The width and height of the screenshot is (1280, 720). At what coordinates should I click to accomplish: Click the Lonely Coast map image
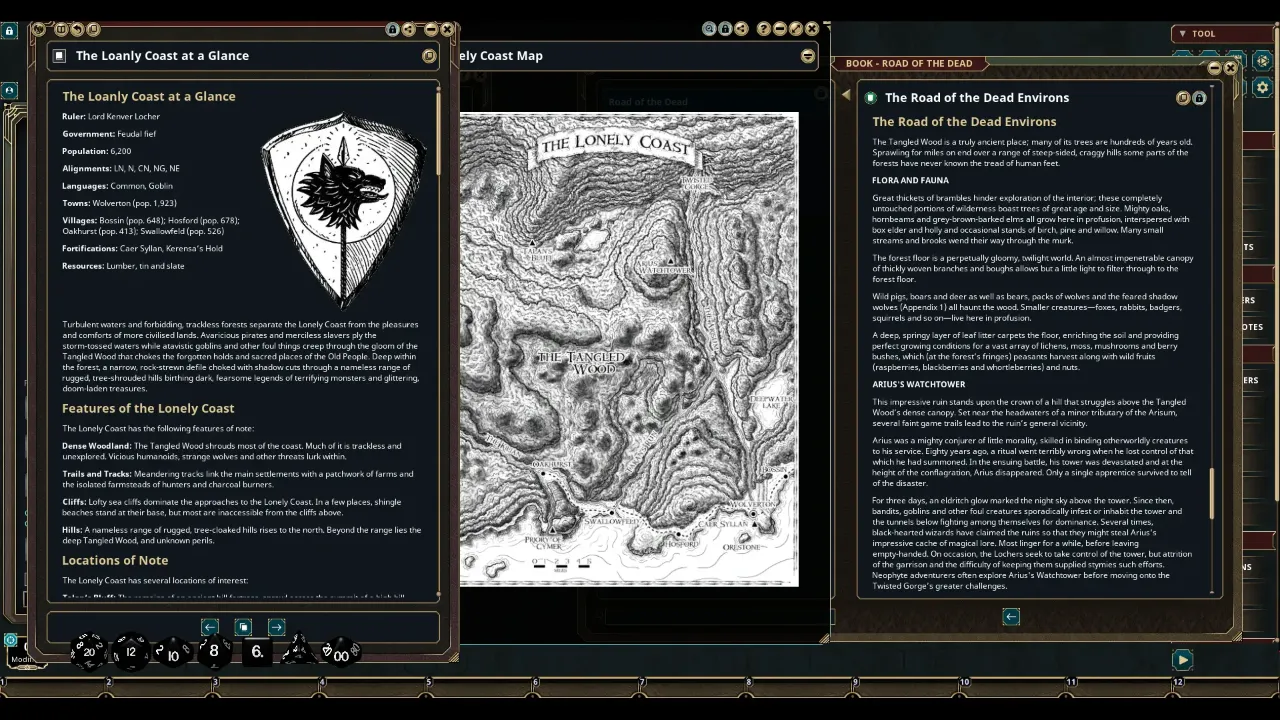(629, 349)
